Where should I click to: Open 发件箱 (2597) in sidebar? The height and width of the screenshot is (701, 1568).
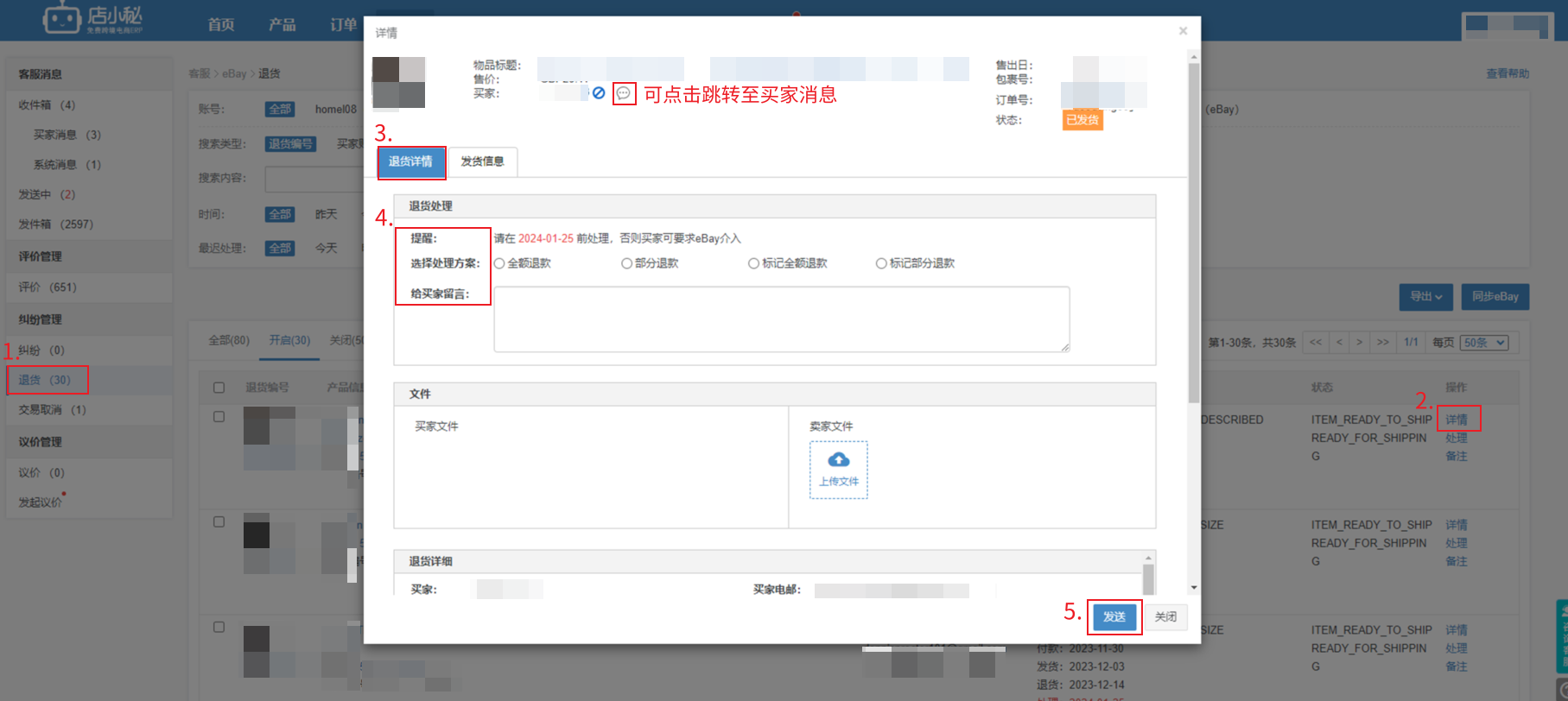56,224
